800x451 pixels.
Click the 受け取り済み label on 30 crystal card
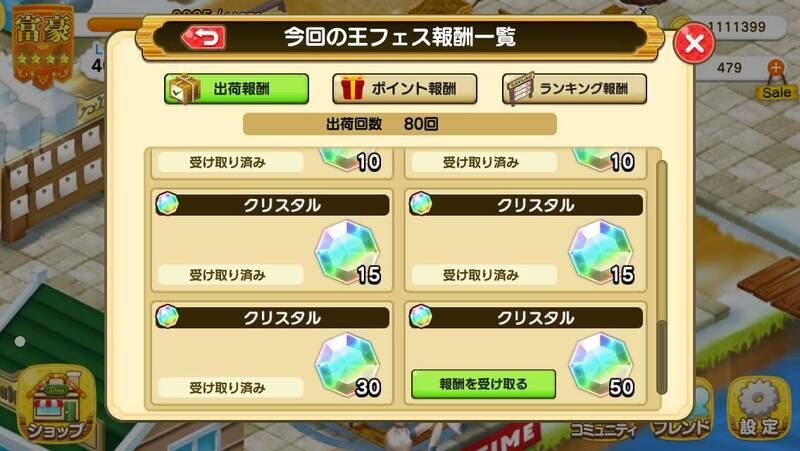coord(228,388)
